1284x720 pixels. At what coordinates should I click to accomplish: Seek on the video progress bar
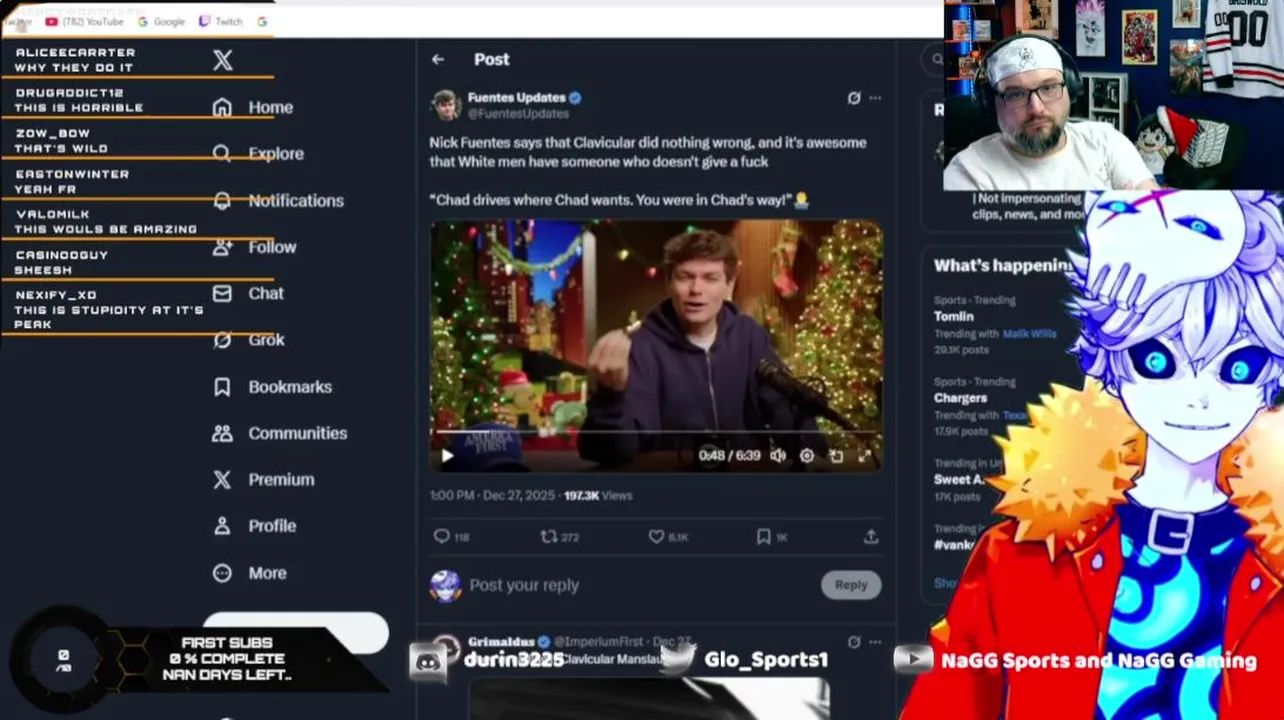[656, 432]
